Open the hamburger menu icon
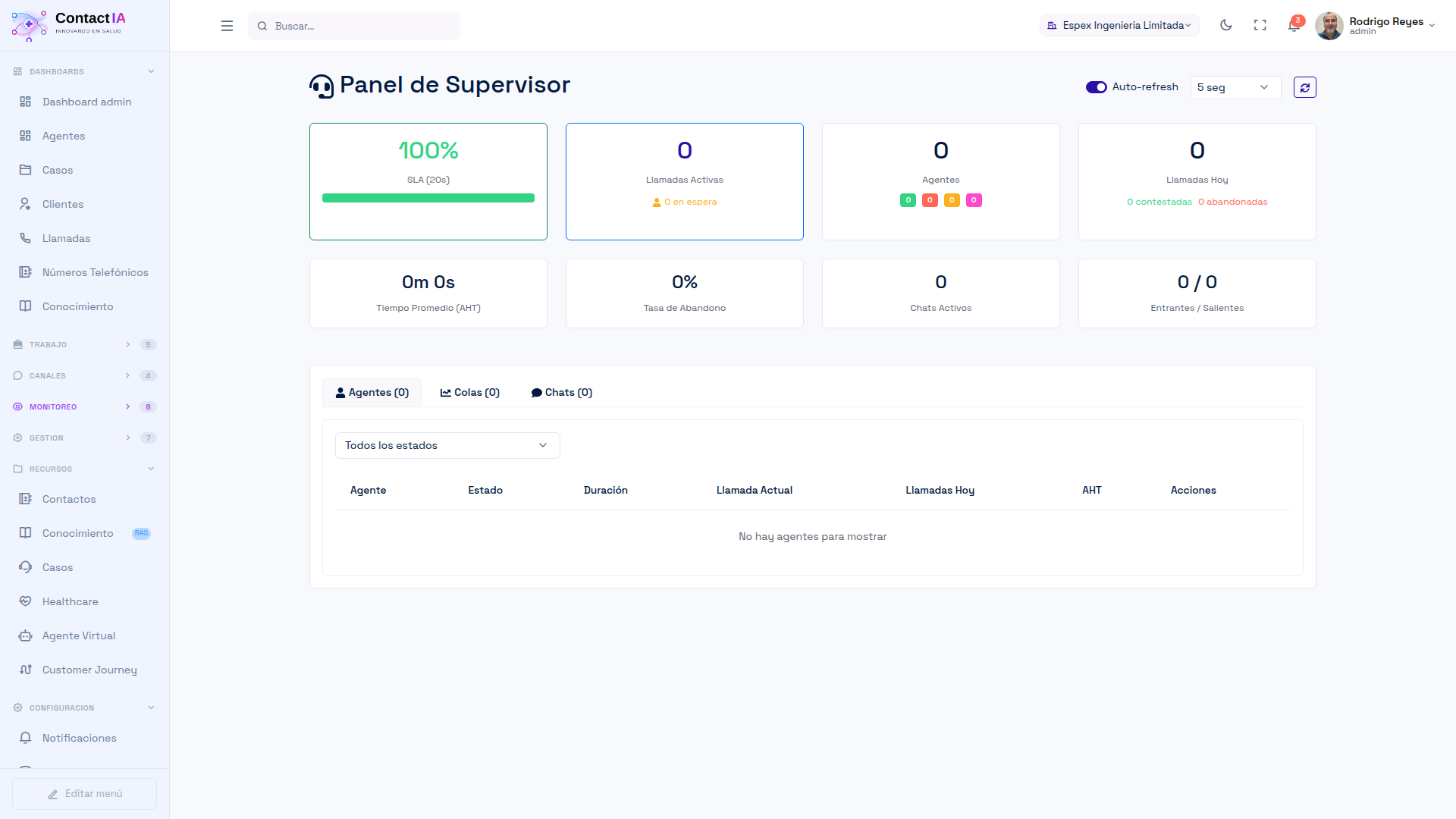Viewport: 1456px width, 819px height. click(227, 25)
